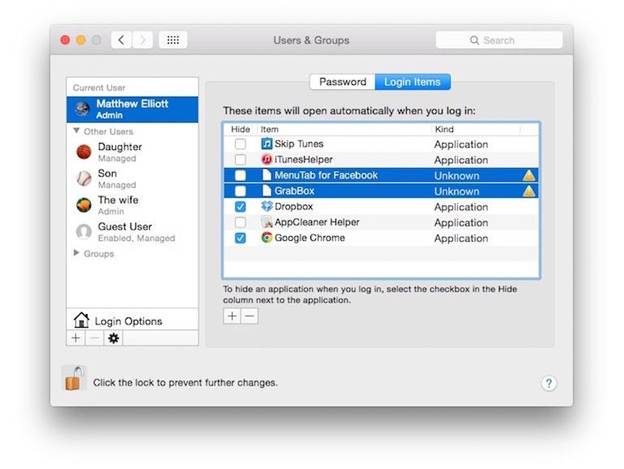Screen dimensions: 624x469
Task: Go back with the left chevron button
Action: click(x=121, y=40)
